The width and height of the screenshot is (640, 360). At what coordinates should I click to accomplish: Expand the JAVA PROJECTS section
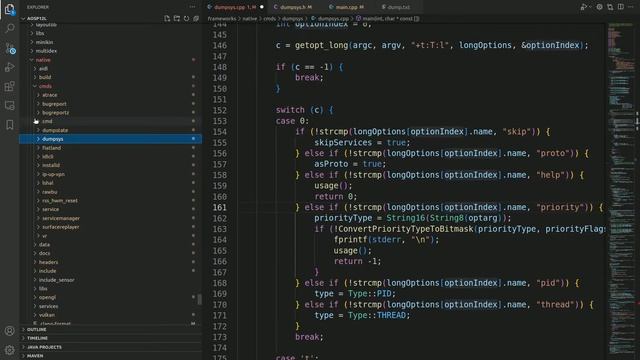tap(110, 347)
